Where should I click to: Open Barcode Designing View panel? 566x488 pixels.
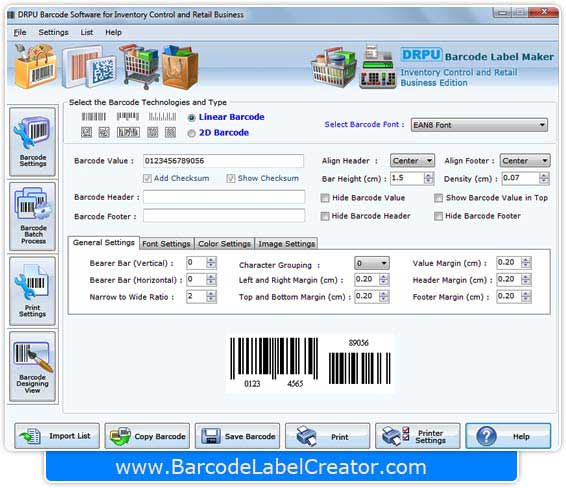tap(32, 366)
